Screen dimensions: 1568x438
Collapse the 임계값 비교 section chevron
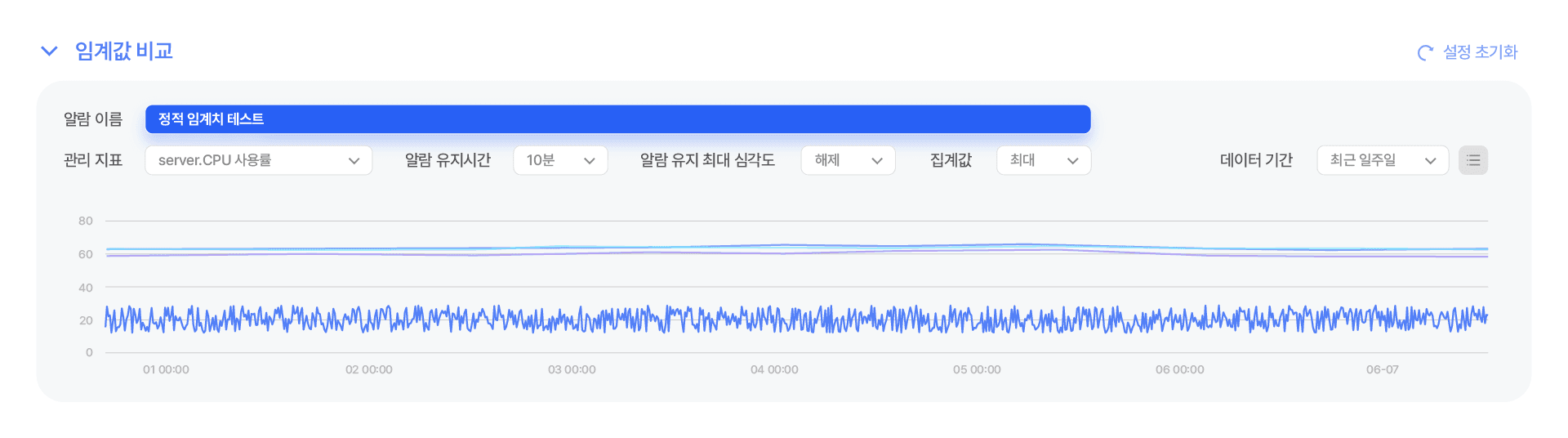click(x=49, y=51)
